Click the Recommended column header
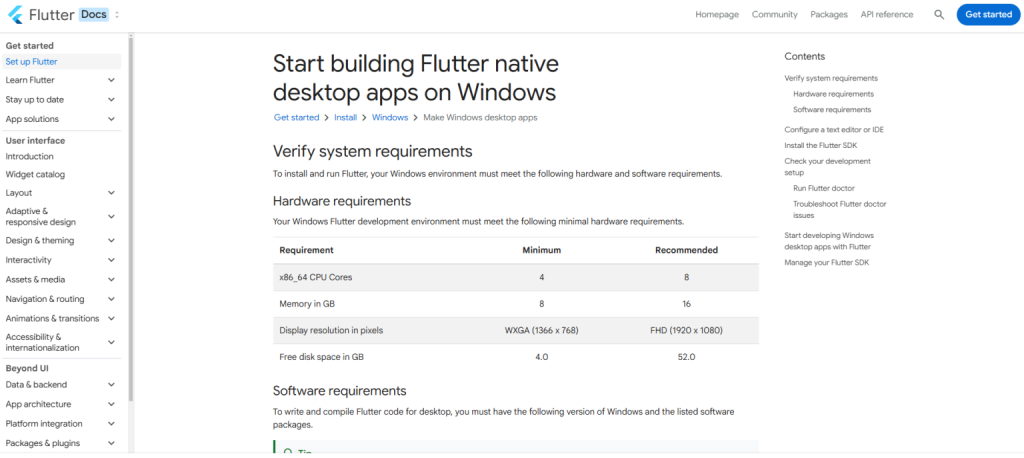Viewport: 1024px width, 458px height. point(686,250)
